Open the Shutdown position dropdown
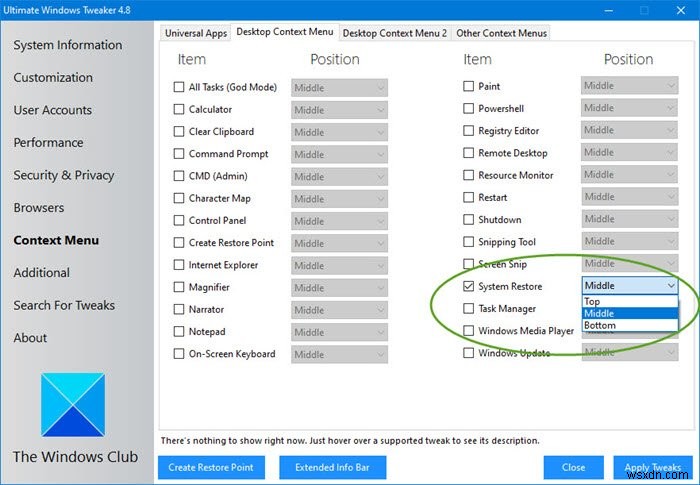This screenshot has width=700, height=485. (x=629, y=219)
